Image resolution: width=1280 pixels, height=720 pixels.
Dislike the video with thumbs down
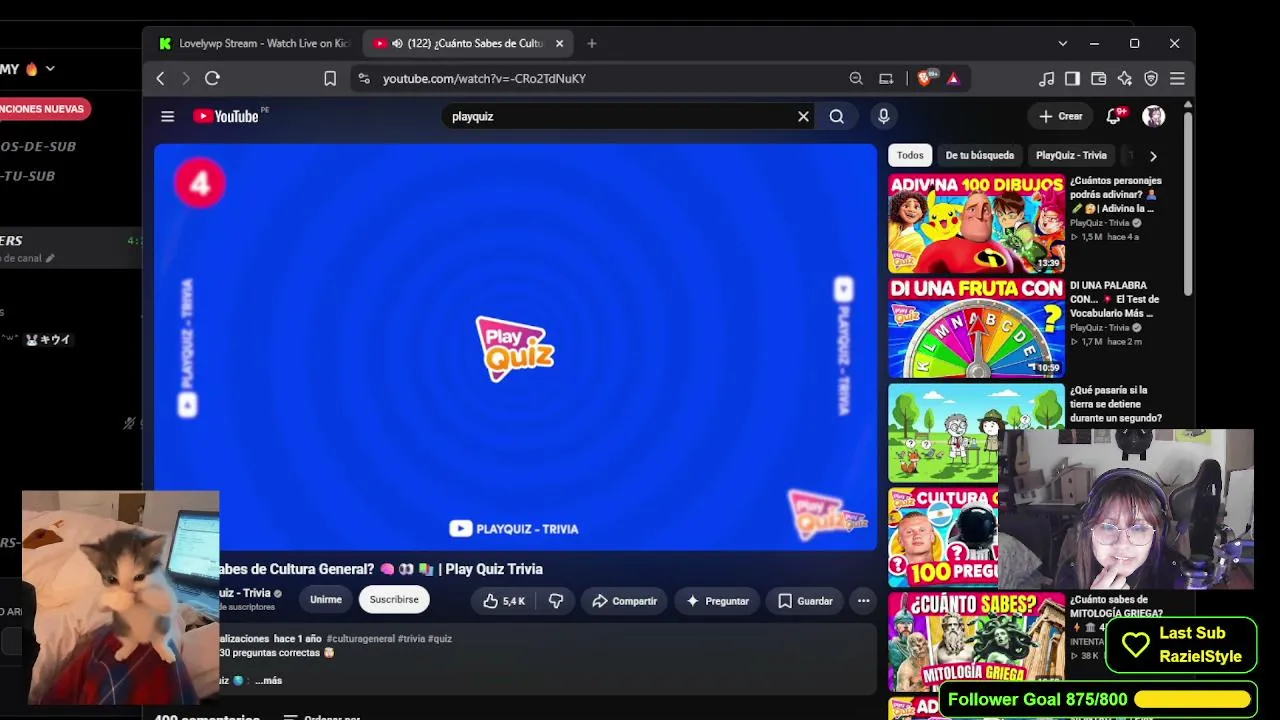pyautogui.click(x=556, y=601)
